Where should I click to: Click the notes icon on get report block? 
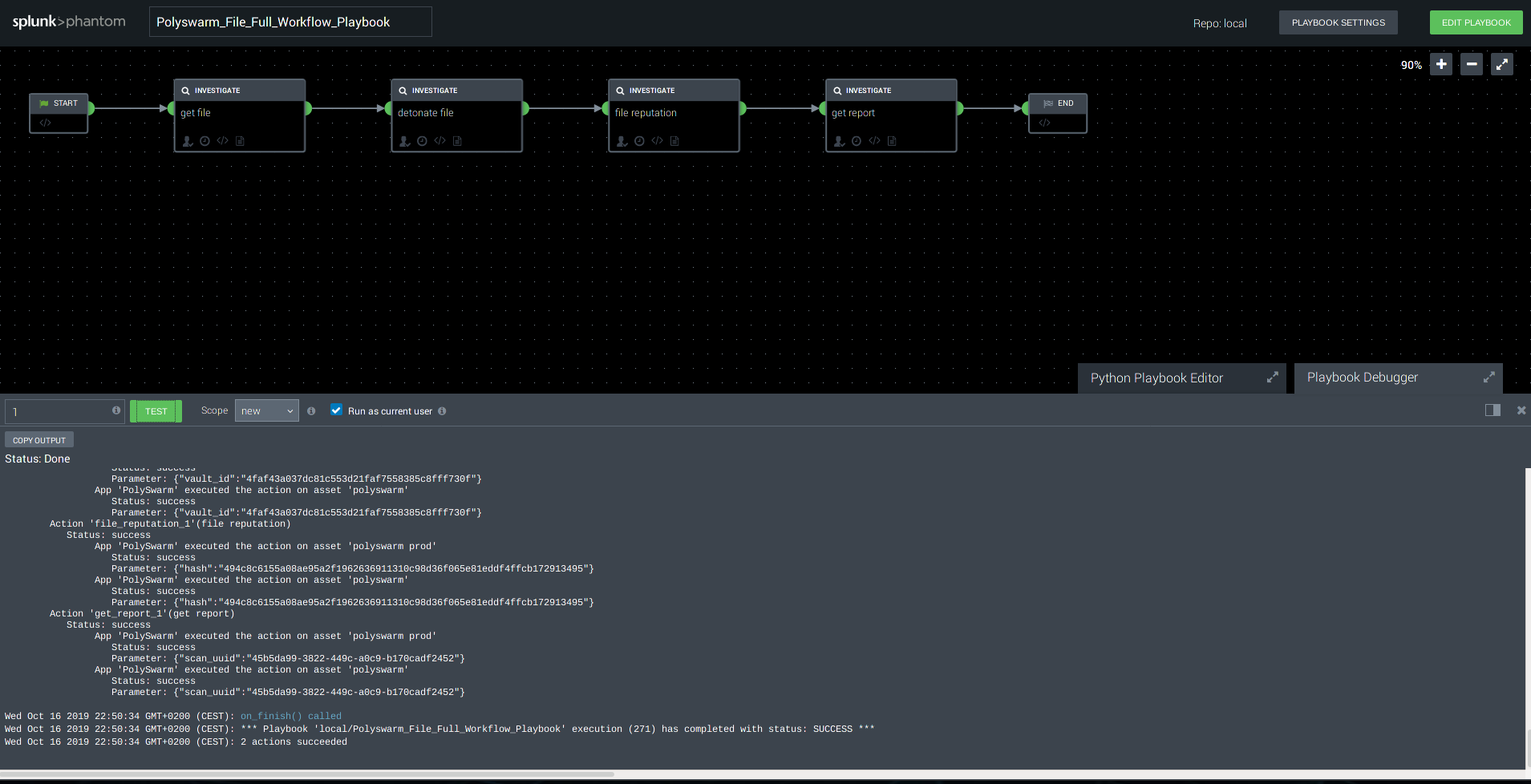tap(892, 141)
